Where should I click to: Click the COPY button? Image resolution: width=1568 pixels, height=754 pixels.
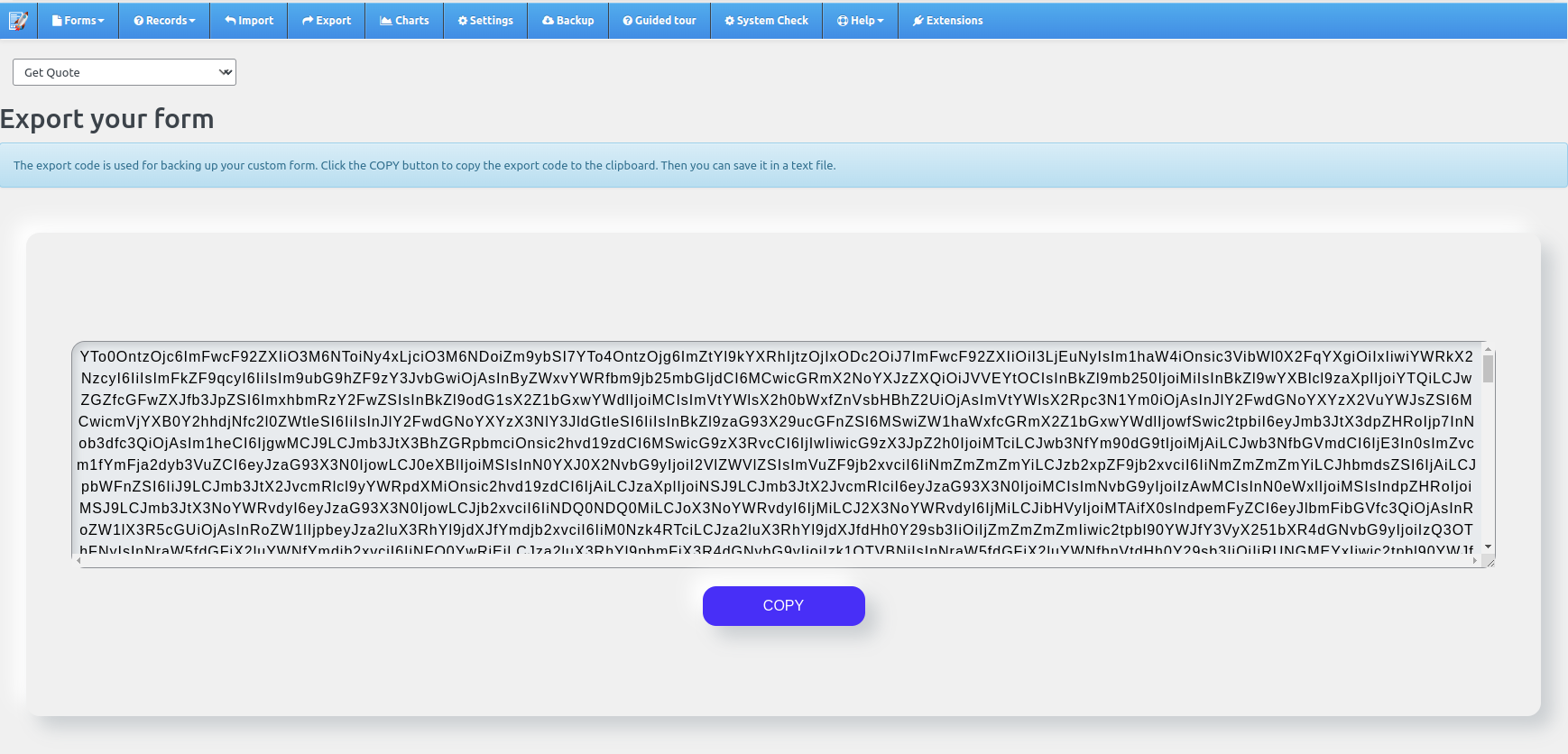[x=783, y=605]
